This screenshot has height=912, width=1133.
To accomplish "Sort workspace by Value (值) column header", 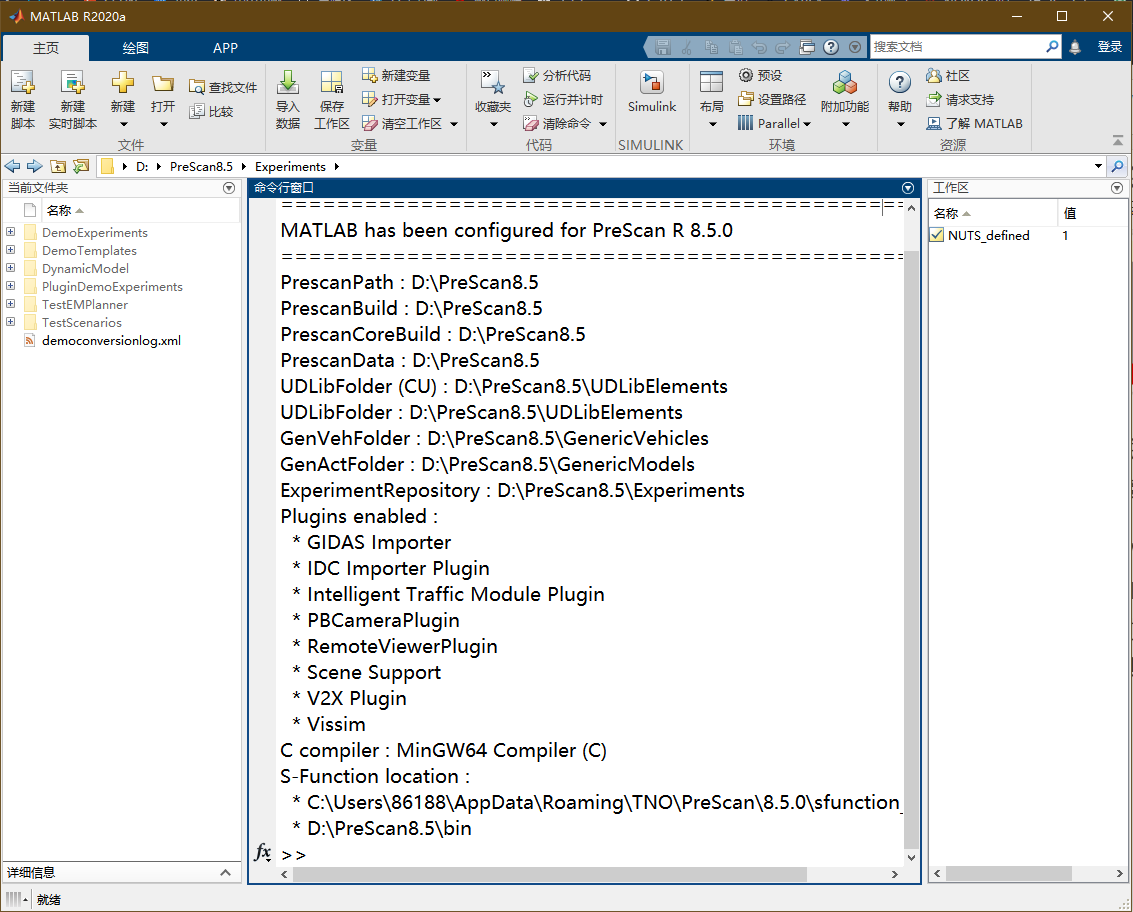I will pos(1070,213).
